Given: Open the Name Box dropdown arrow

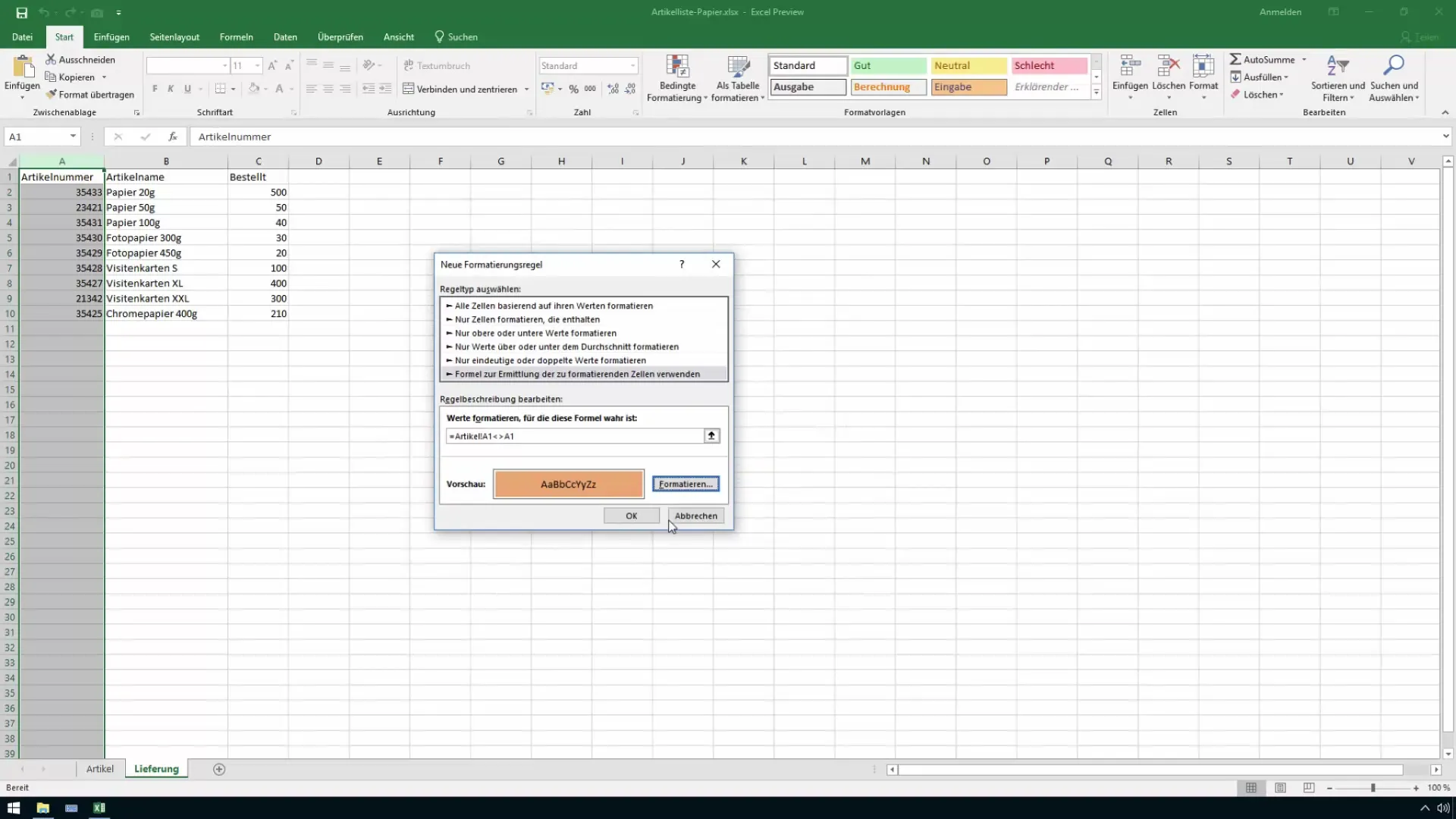Looking at the screenshot, I should [73, 136].
